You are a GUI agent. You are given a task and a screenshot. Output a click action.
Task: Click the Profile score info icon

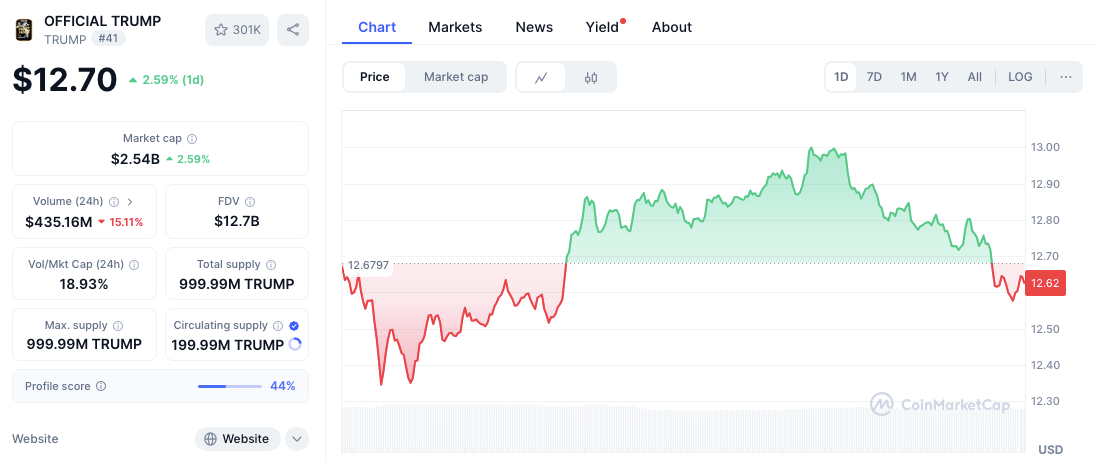coord(101,386)
